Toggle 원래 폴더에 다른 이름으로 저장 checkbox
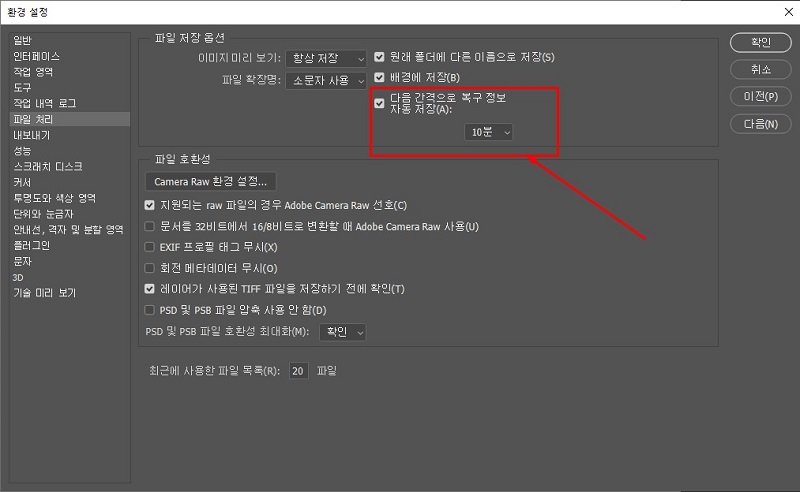 tap(379, 57)
